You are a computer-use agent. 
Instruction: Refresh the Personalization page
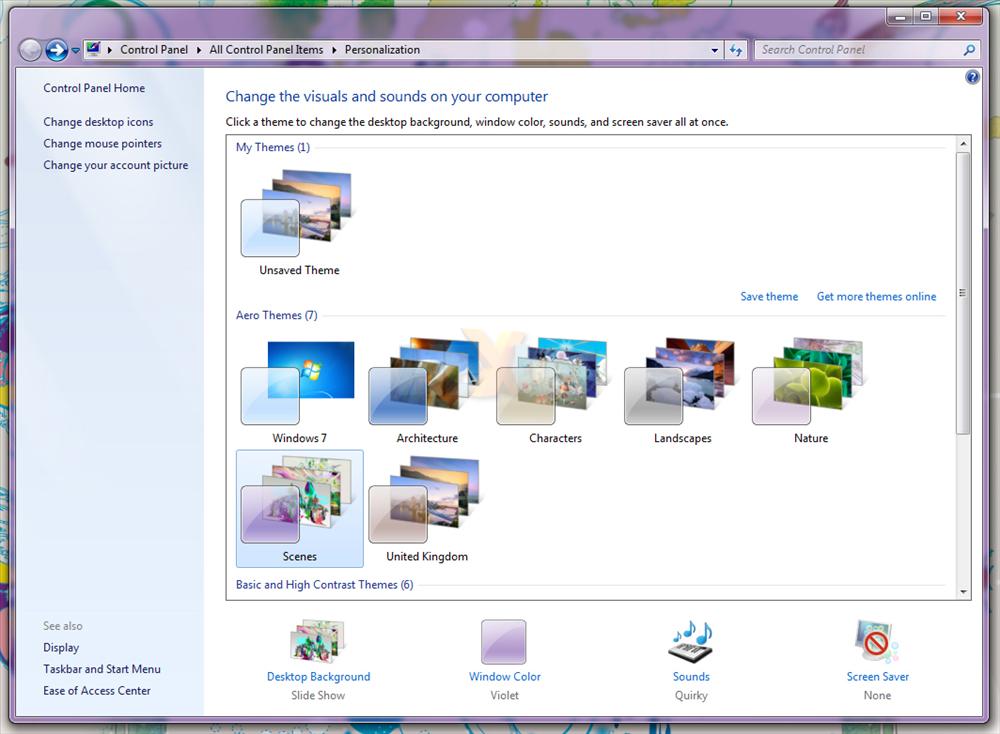[x=736, y=50]
